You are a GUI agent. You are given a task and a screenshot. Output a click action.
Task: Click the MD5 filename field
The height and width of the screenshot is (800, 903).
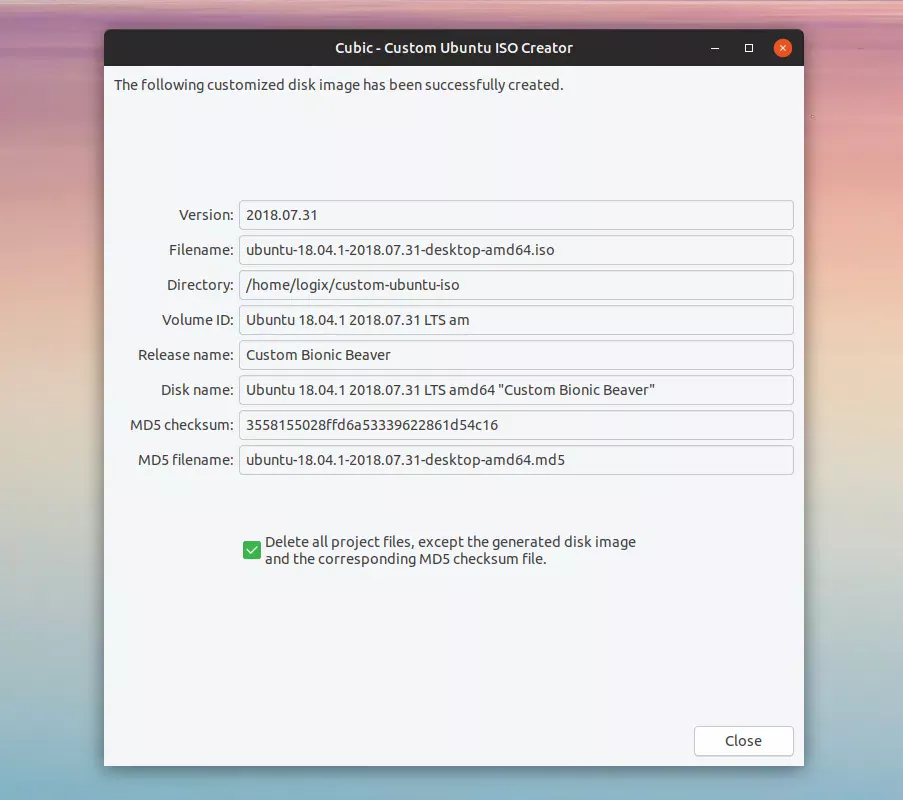(515, 459)
